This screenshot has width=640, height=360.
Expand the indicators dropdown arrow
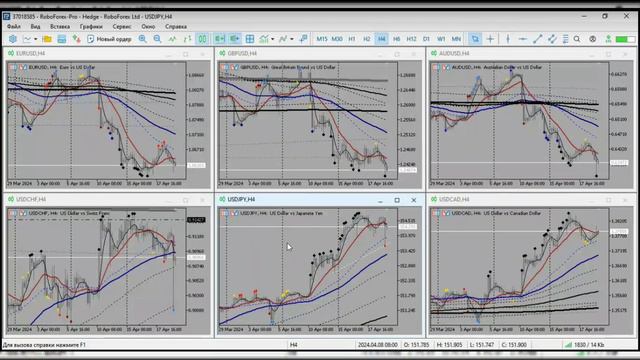click(273, 39)
